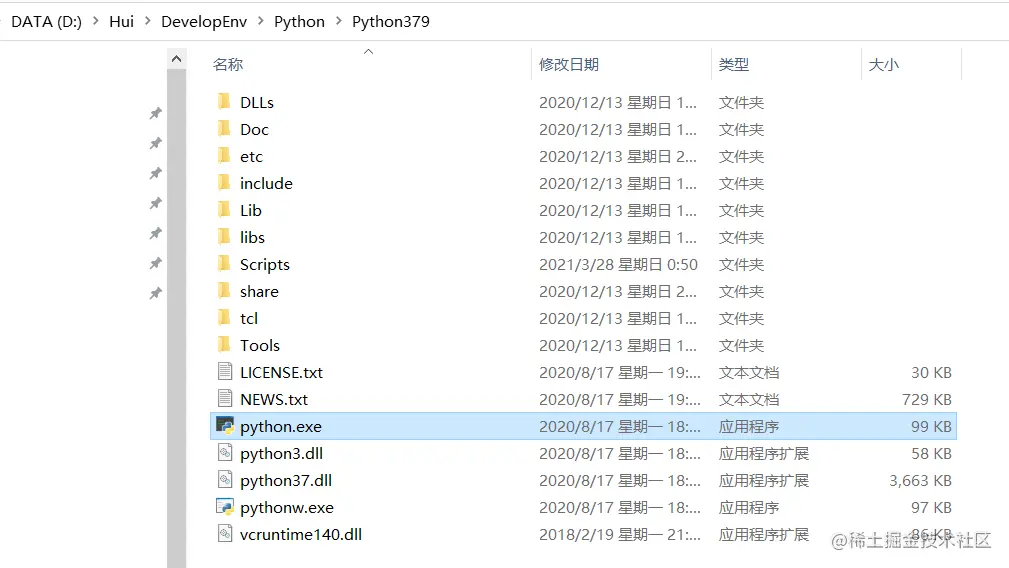Select the pythonw.exe application icon
Image resolution: width=1009 pixels, height=568 pixels.
click(225, 506)
